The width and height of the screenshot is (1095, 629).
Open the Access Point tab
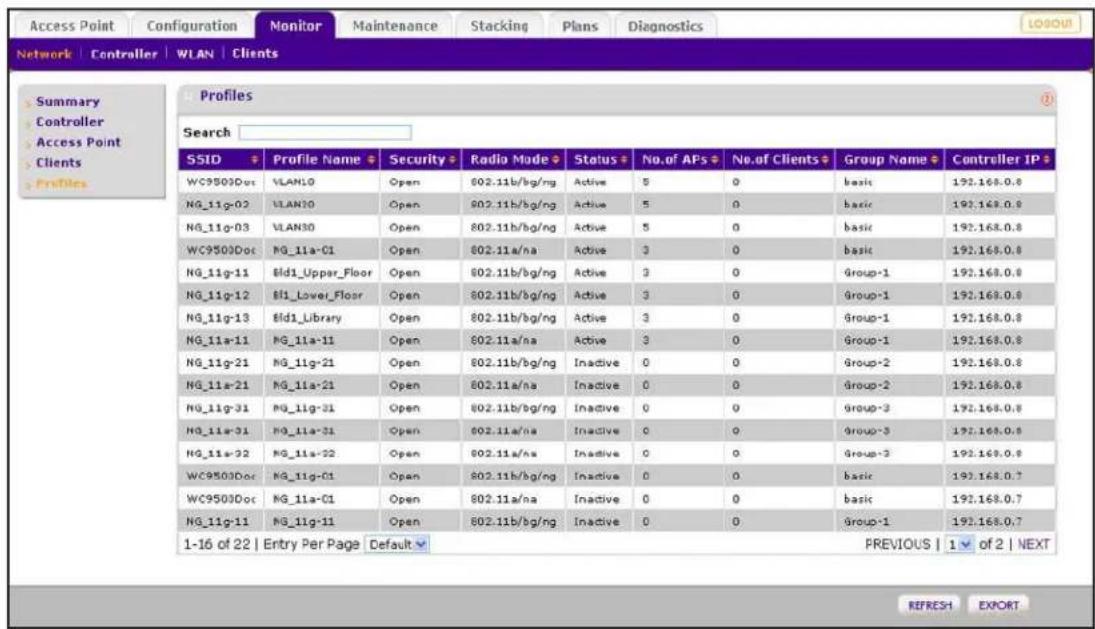(71, 26)
